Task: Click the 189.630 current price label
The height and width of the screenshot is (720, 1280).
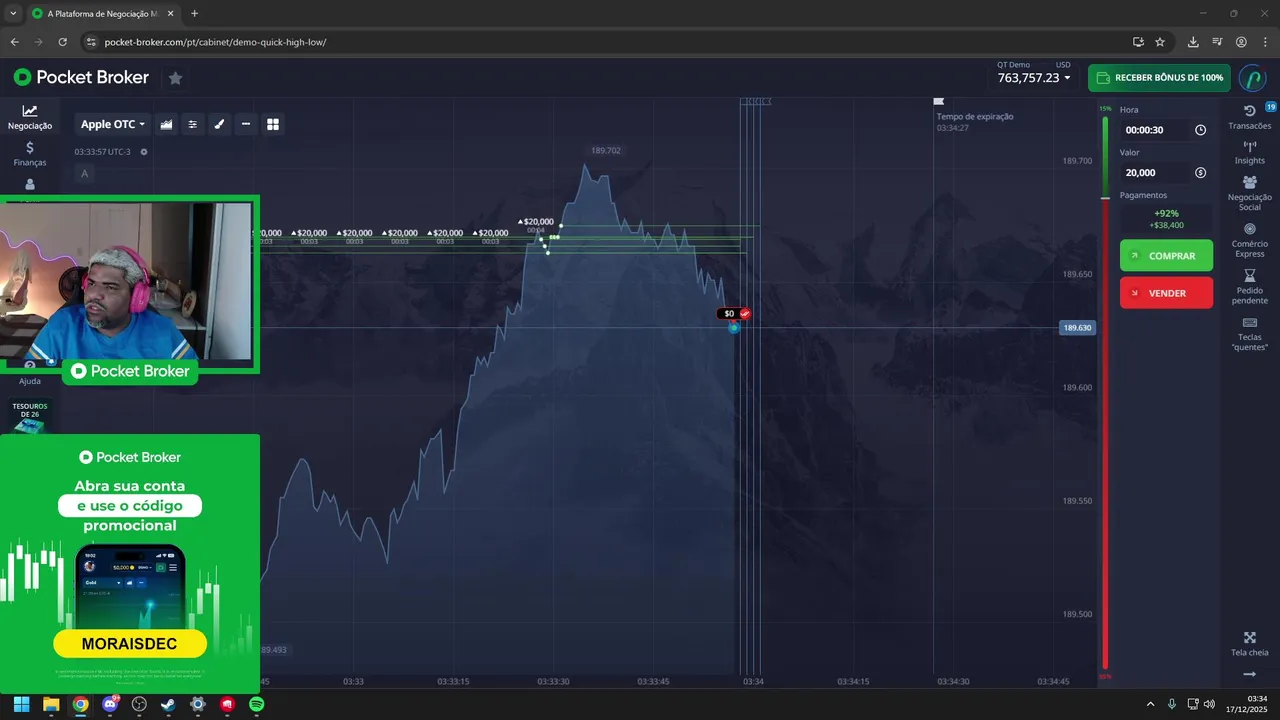Action: click(1077, 328)
